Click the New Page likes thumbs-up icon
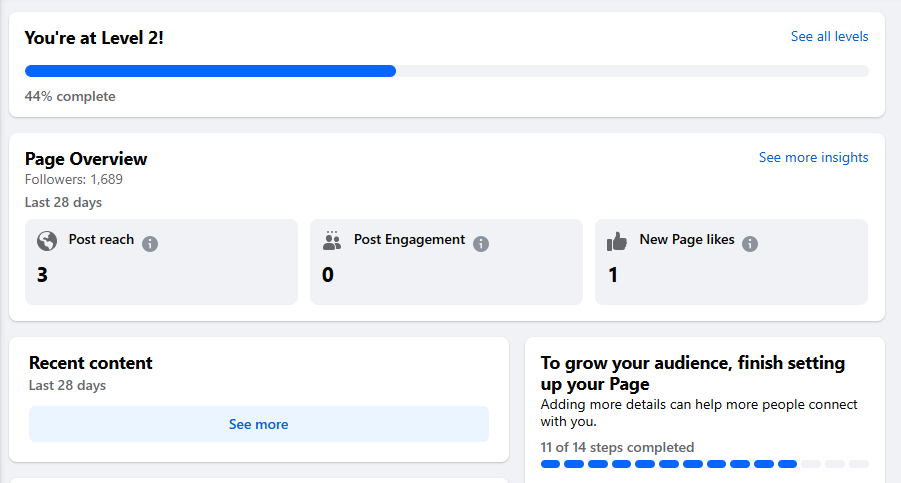This screenshot has width=901, height=483. [x=617, y=241]
